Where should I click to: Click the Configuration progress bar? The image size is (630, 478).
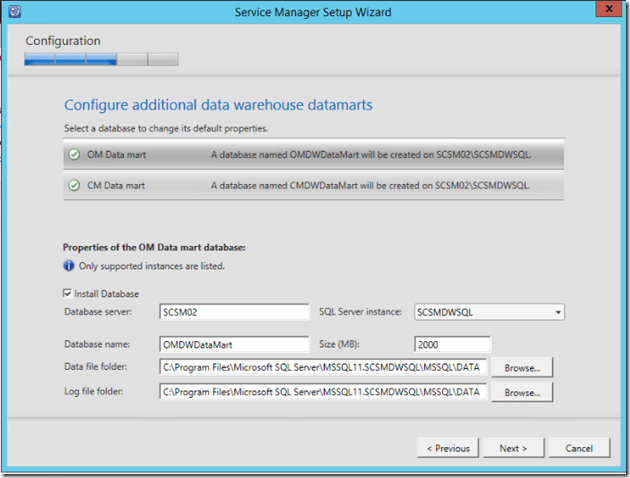coord(101,59)
